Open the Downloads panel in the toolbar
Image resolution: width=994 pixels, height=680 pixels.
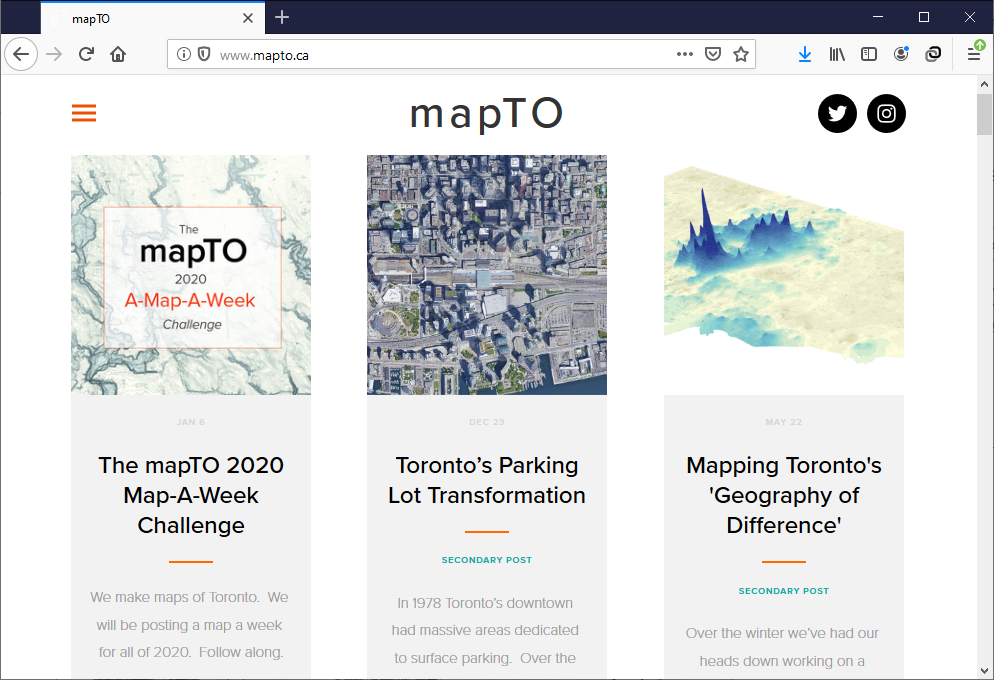click(805, 53)
